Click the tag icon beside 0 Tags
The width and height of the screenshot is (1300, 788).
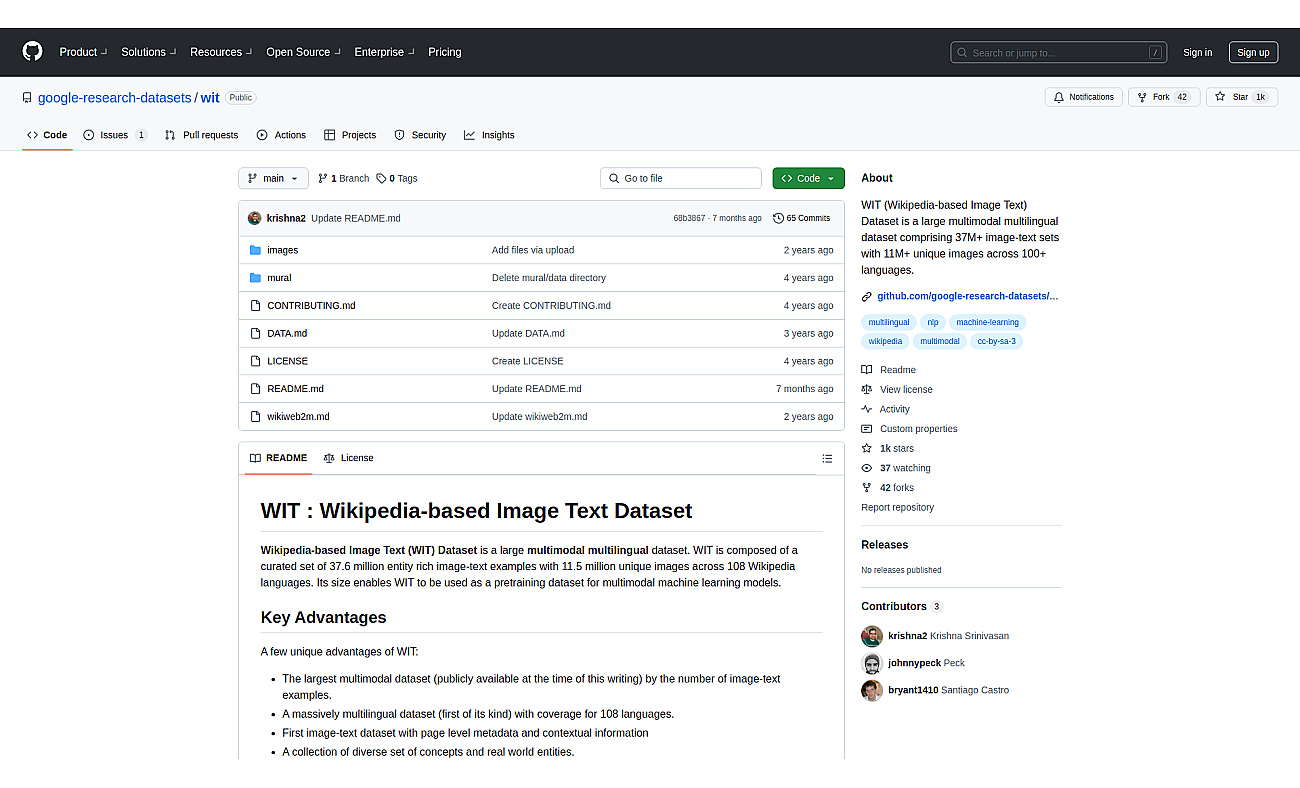pyautogui.click(x=381, y=178)
